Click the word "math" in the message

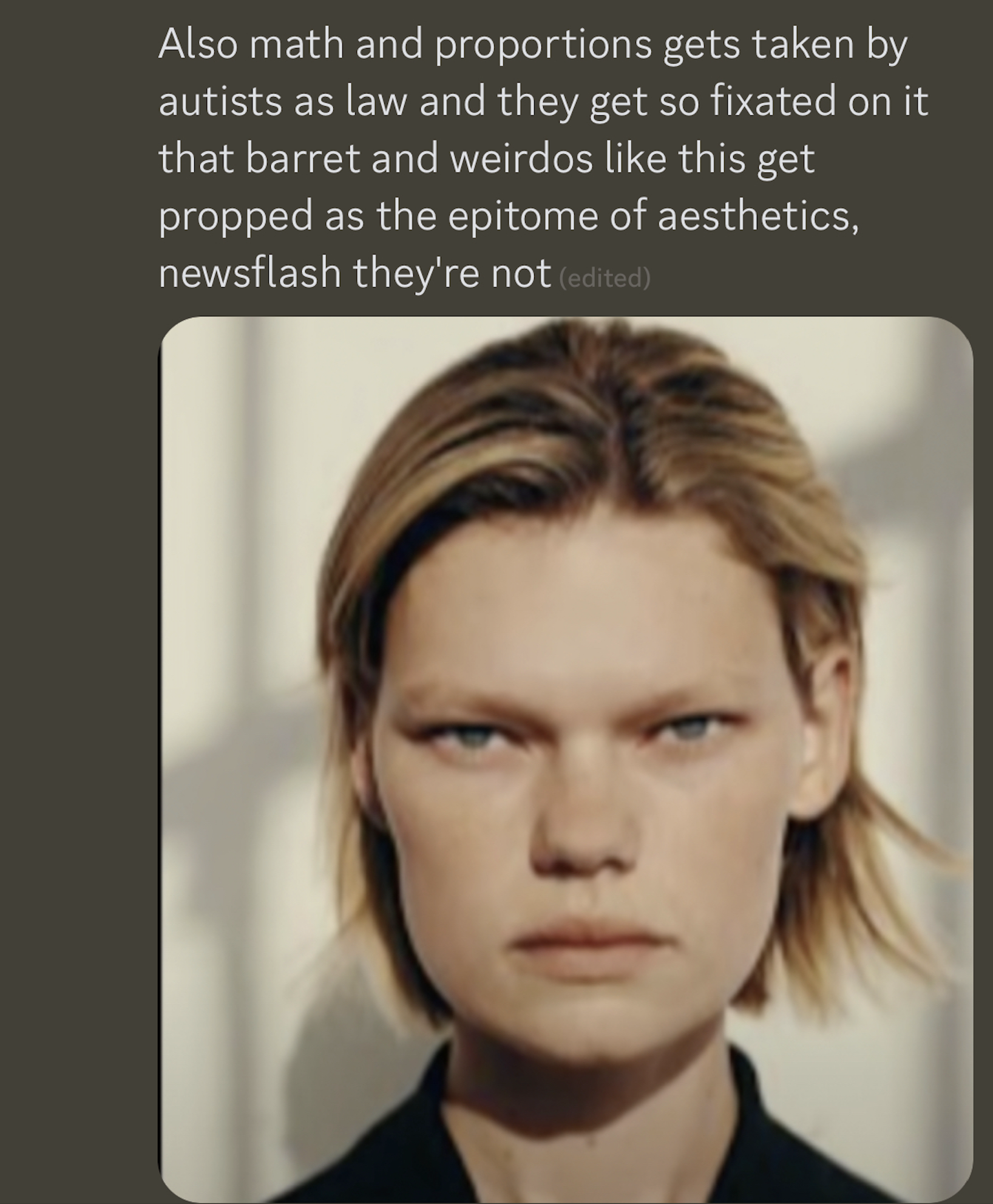(297, 45)
